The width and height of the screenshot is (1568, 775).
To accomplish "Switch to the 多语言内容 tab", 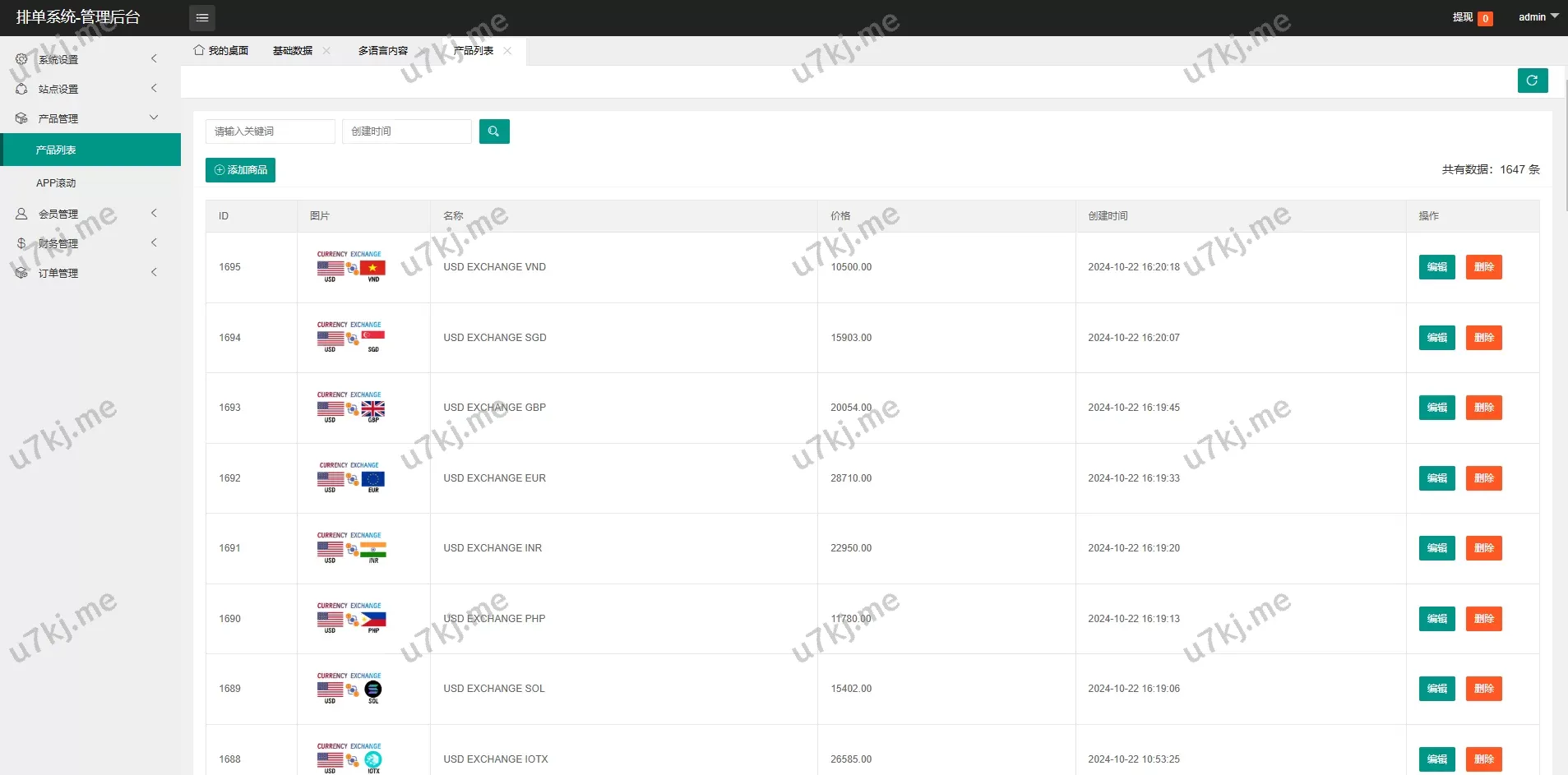I will tap(382, 51).
